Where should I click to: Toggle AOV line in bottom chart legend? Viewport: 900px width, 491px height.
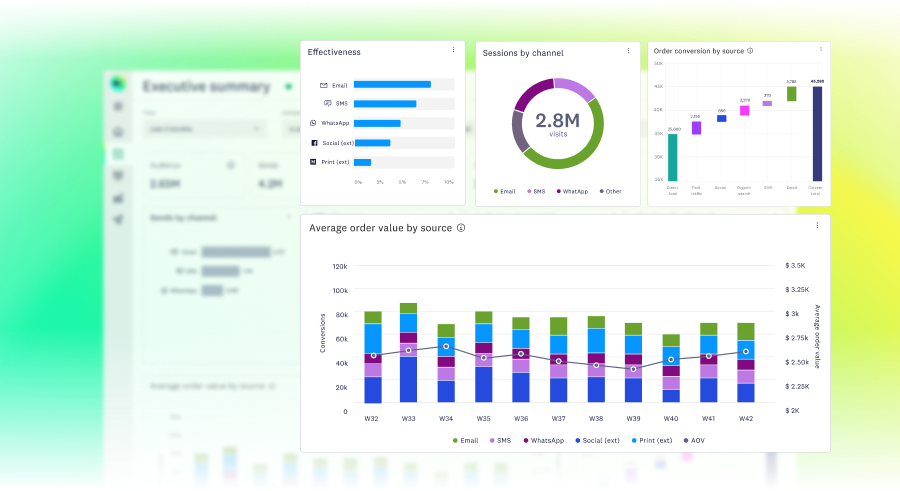[x=691, y=440]
